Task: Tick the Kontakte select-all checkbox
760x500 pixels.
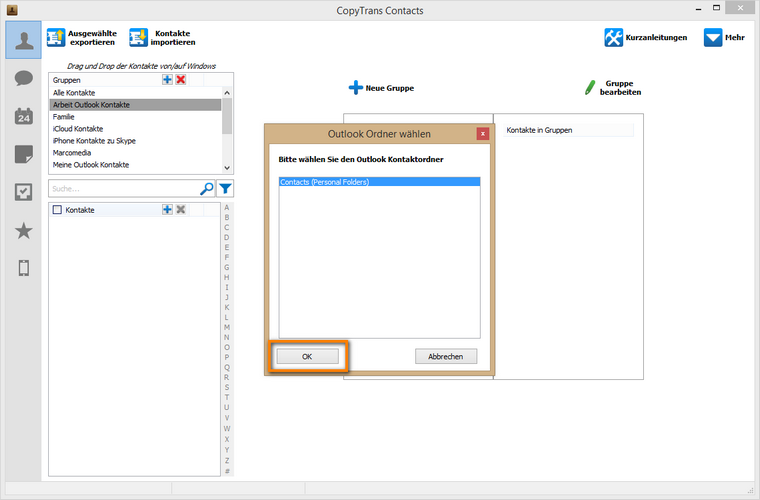Action: [57, 210]
